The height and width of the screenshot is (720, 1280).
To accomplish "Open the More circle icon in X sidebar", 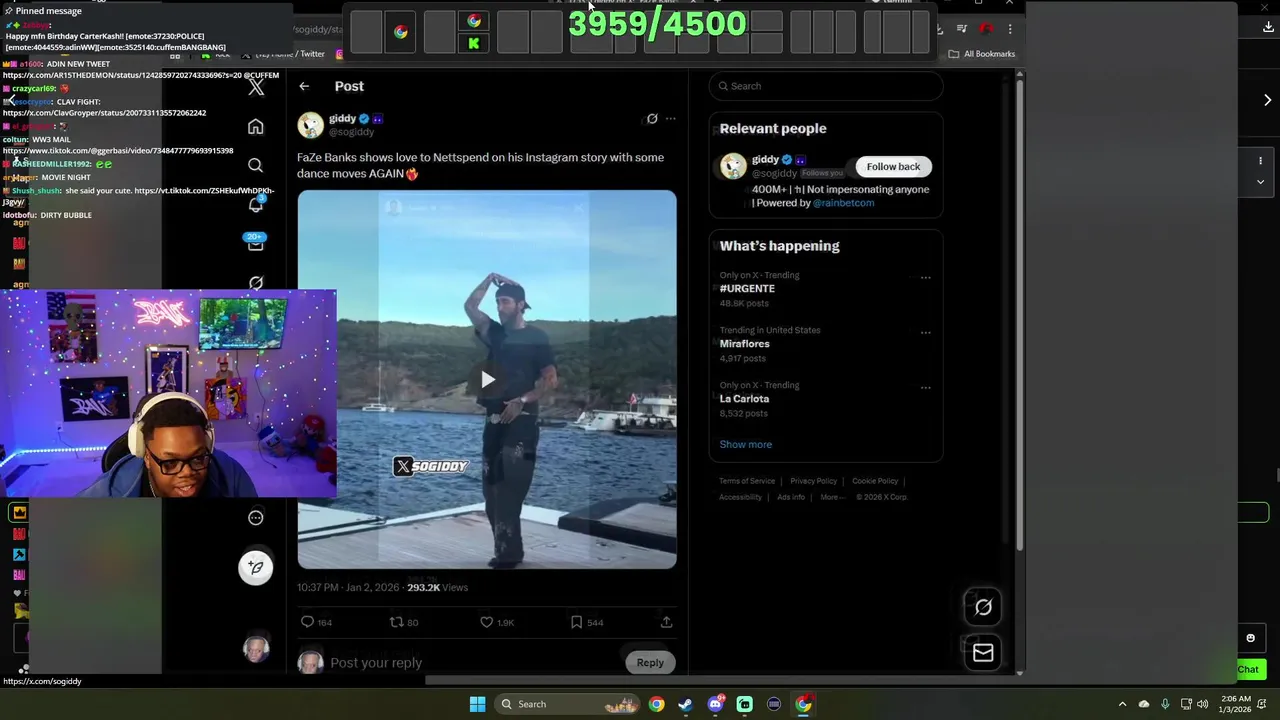I will coord(256,517).
